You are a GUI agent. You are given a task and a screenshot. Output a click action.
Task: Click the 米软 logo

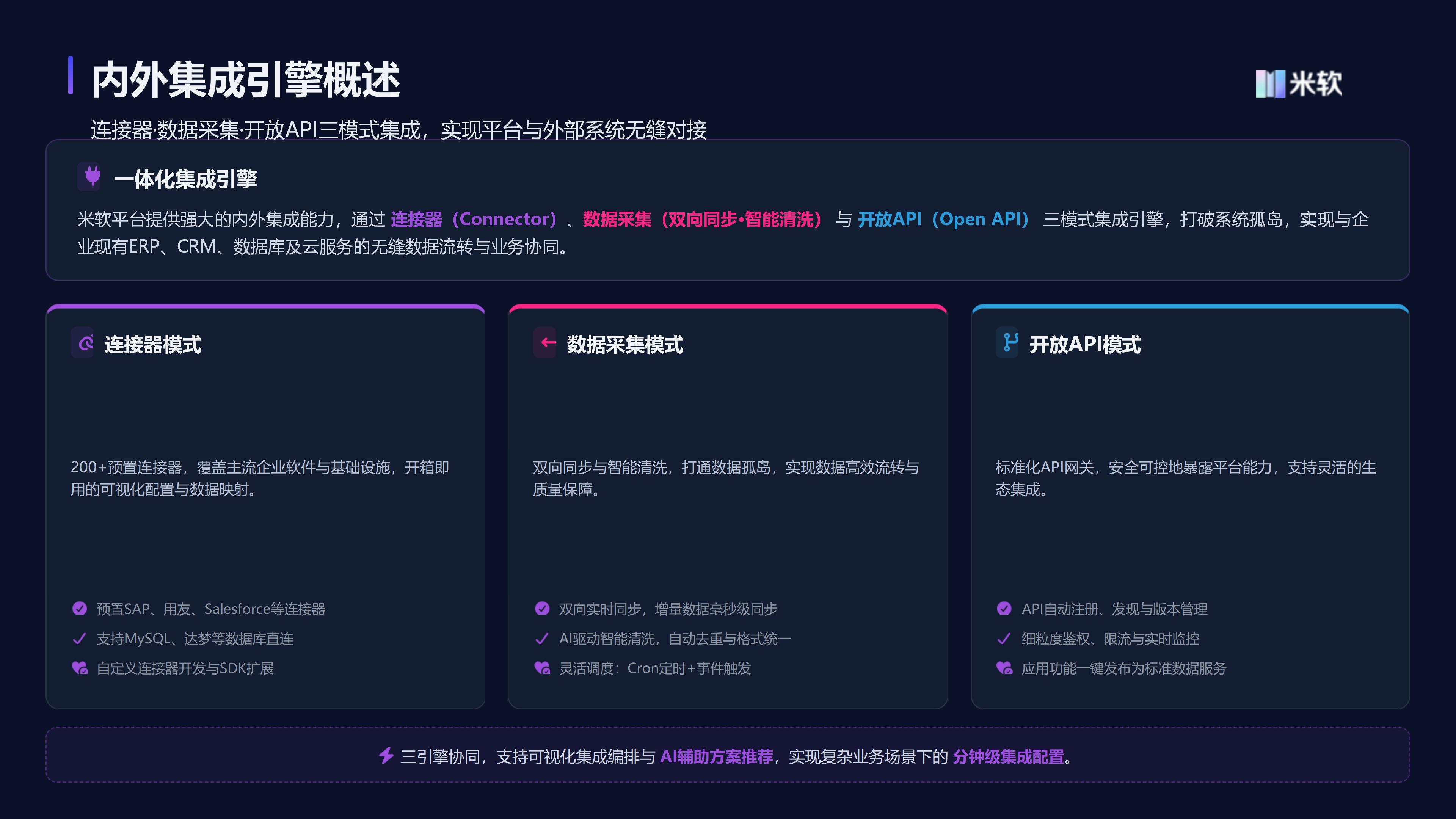click(x=1299, y=84)
